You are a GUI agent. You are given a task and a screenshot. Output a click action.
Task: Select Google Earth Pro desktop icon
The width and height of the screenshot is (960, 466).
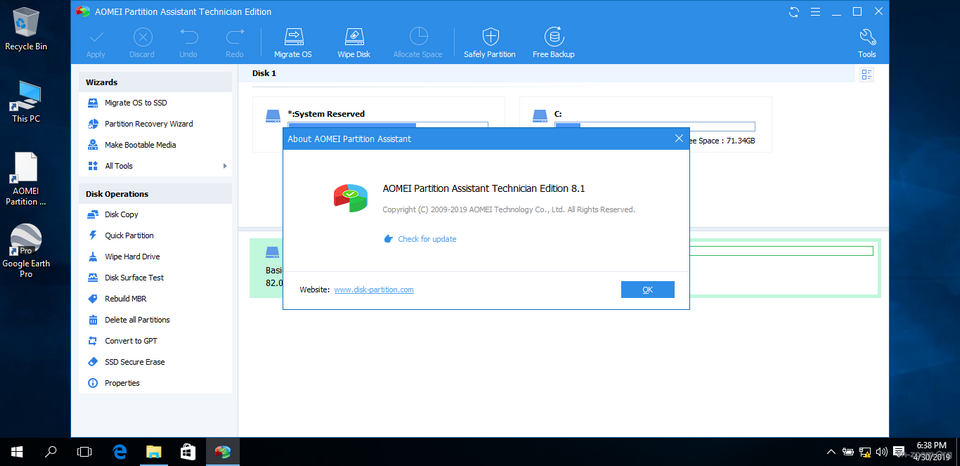pos(26,251)
